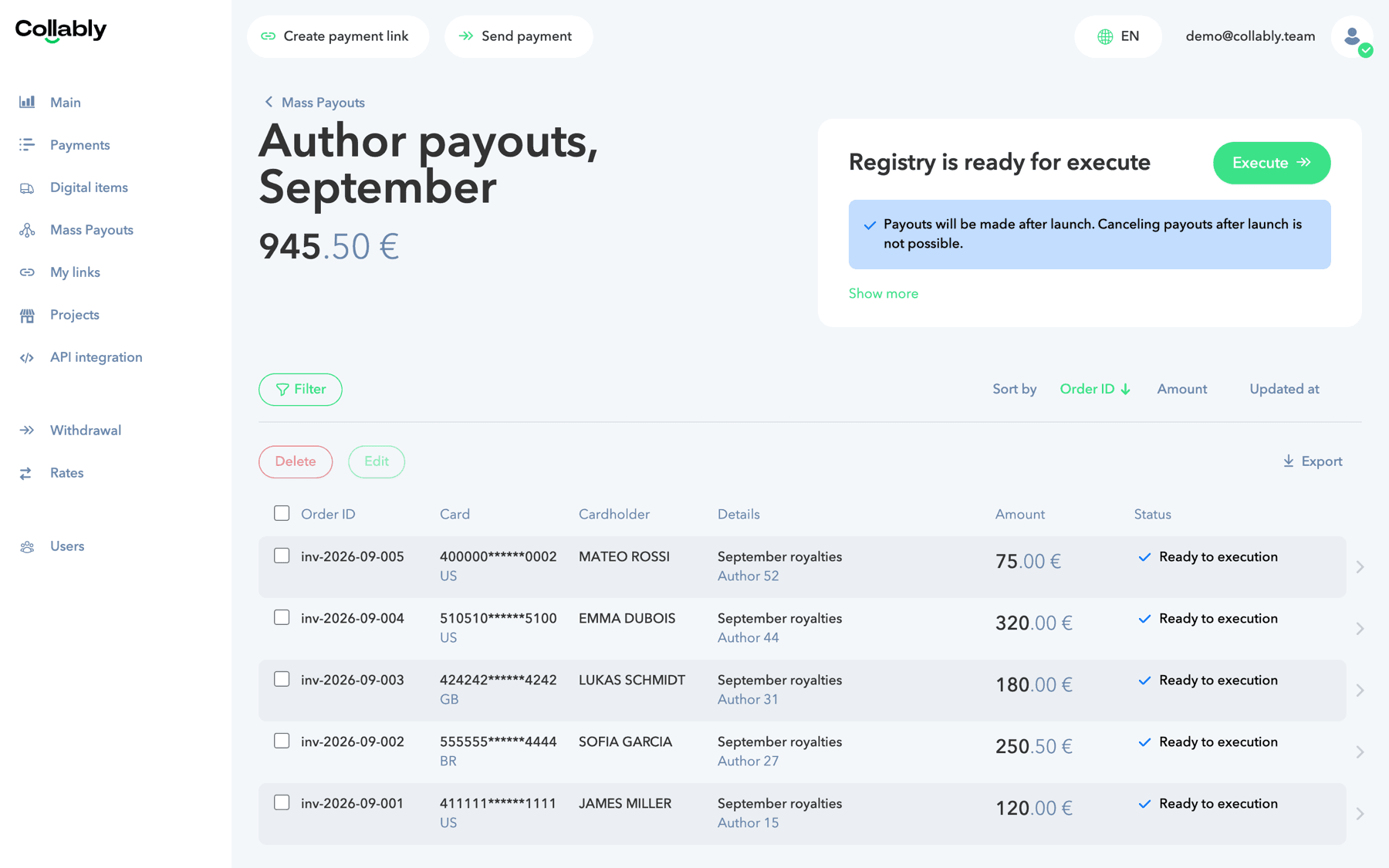Viewport: 1389px width, 868px height.
Task: Click the Export download icon
Action: [x=1288, y=461]
